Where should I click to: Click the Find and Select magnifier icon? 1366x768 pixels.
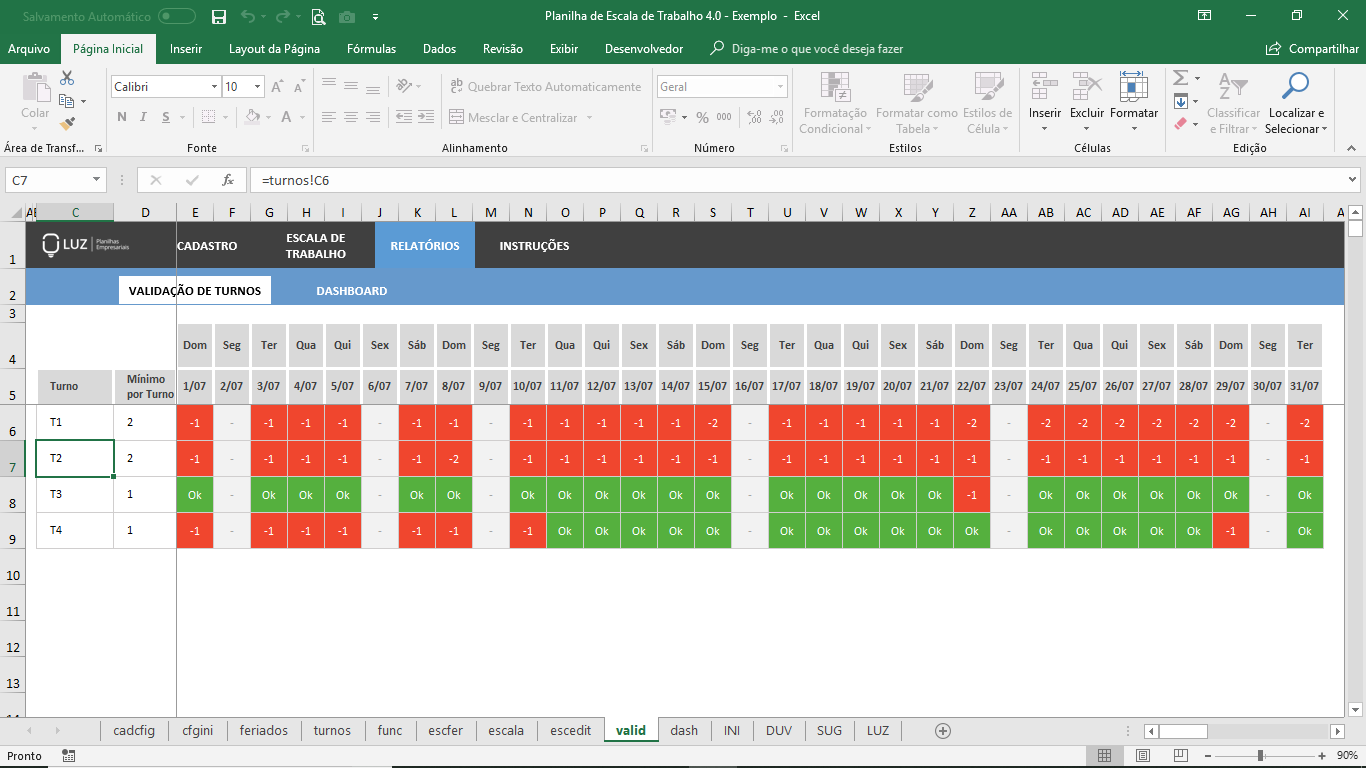1296,86
